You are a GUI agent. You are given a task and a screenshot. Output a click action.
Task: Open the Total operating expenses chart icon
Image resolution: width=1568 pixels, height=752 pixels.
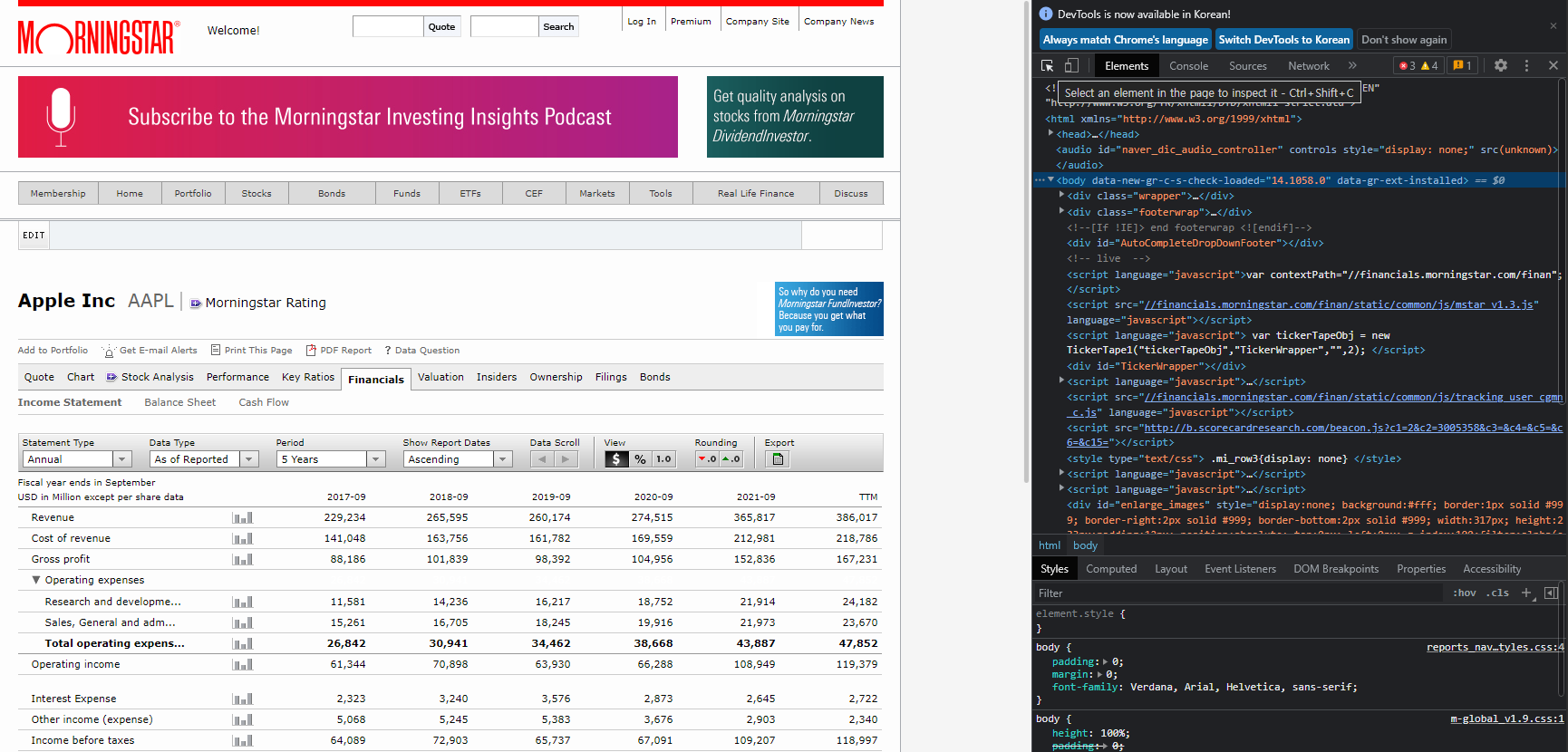click(x=242, y=644)
